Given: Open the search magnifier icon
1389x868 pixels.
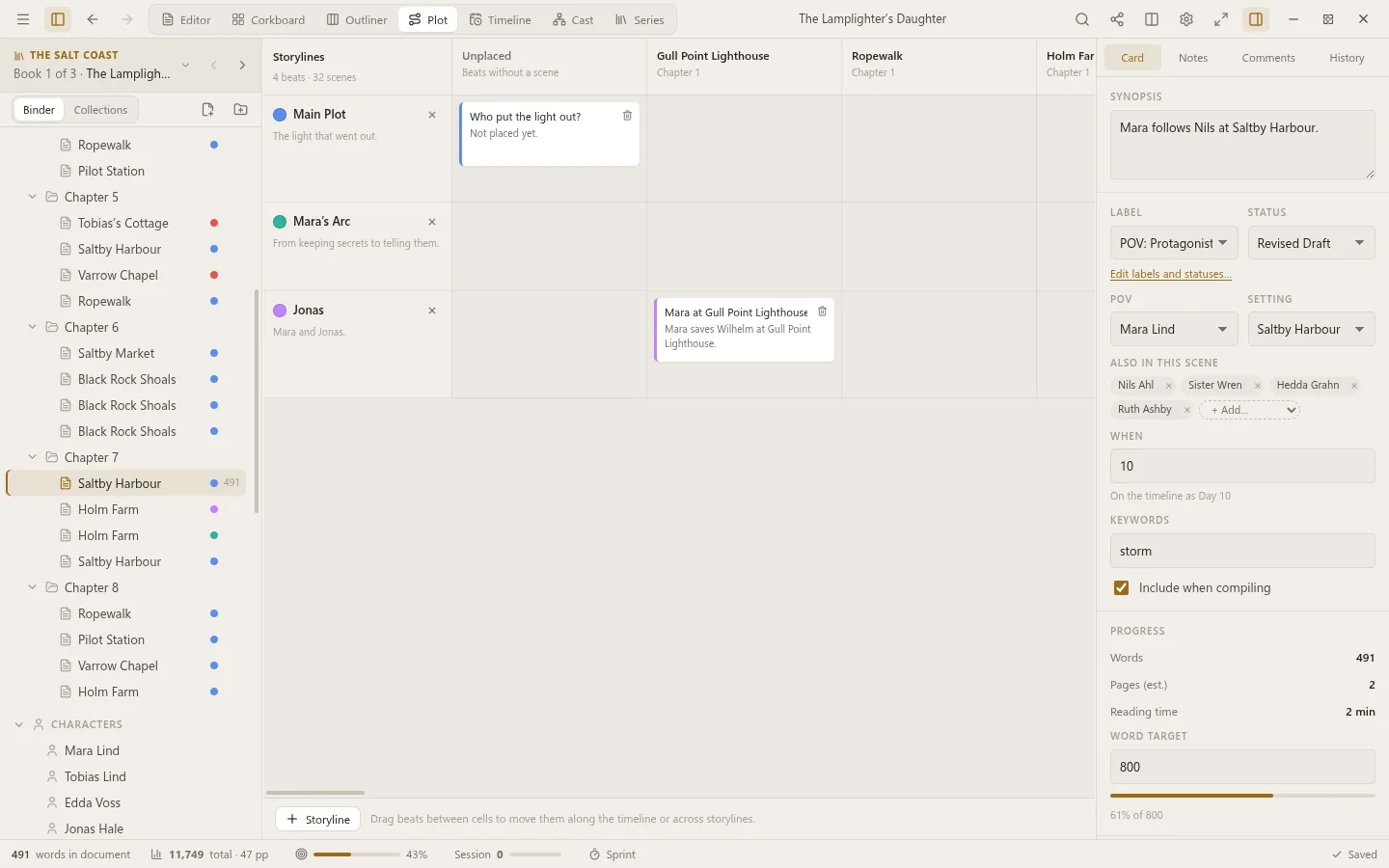Looking at the screenshot, I should [x=1082, y=19].
